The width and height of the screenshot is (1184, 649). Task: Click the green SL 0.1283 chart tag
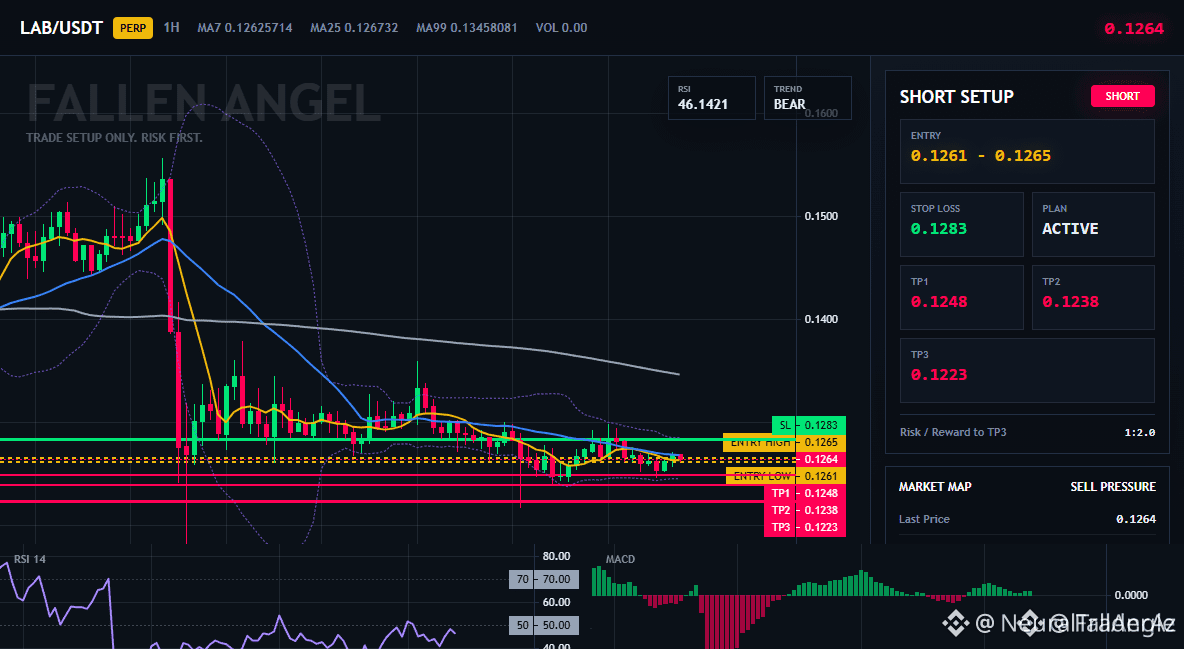809,425
